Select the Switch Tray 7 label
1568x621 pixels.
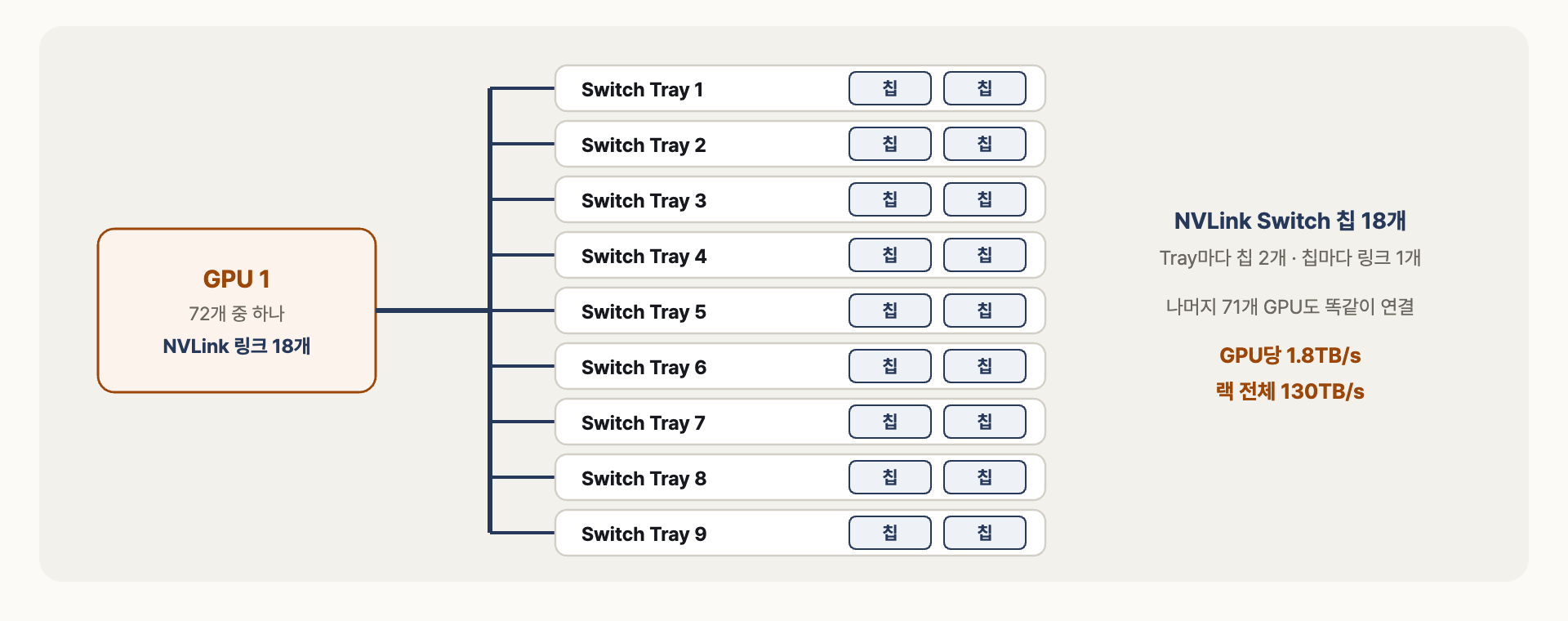pyautogui.click(x=644, y=422)
